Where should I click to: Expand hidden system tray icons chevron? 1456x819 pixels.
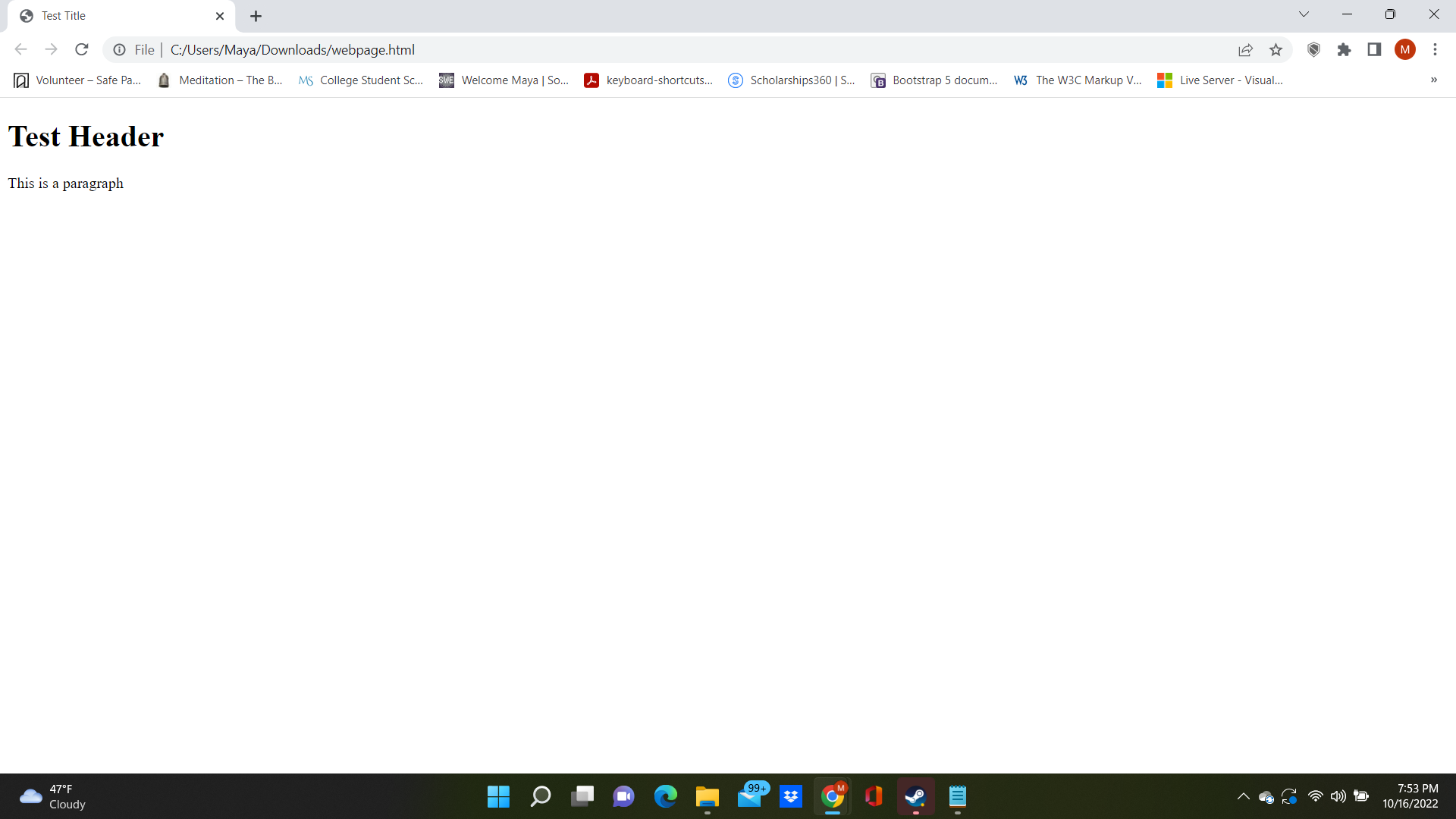tap(1243, 796)
